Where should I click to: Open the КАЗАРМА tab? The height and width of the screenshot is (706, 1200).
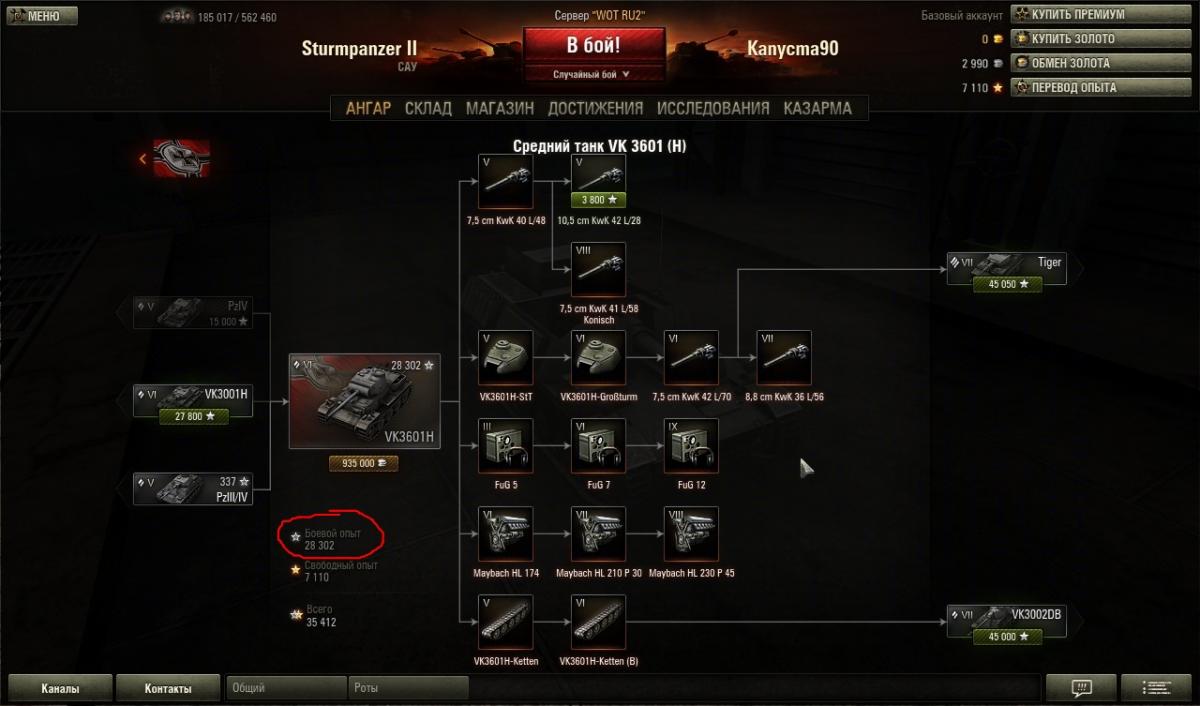[818, 108]
